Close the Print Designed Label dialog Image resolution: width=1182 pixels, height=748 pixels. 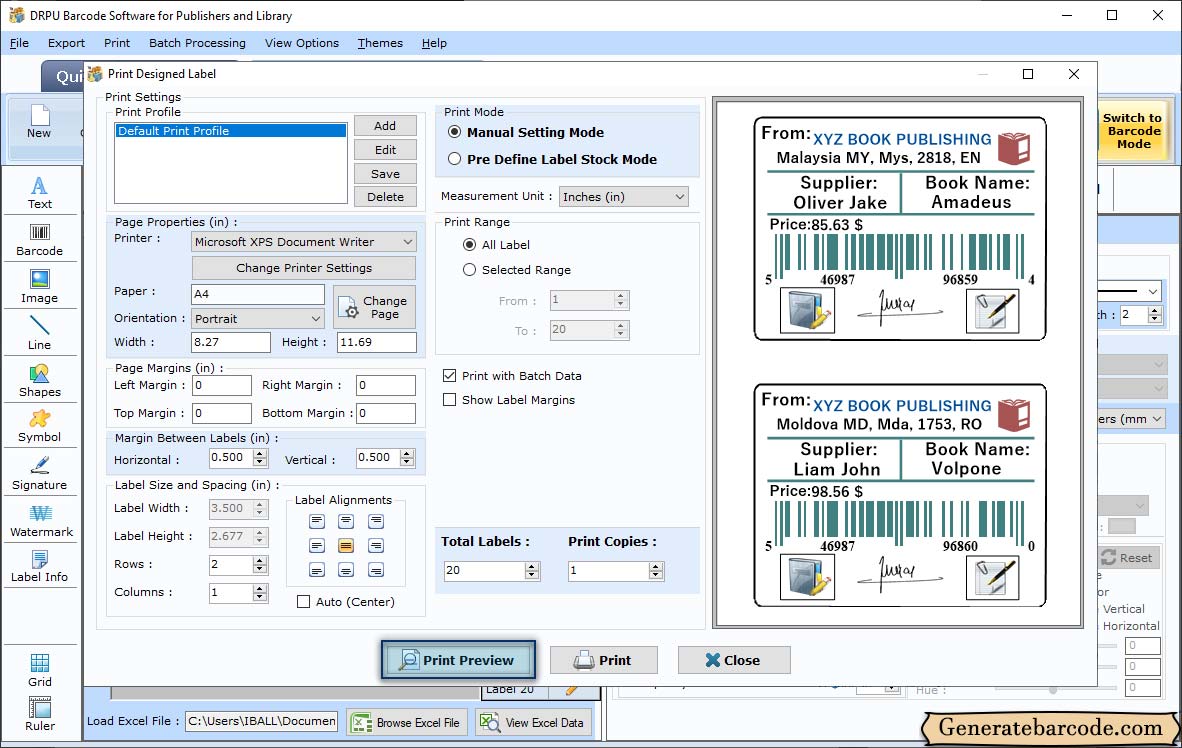pos(733,660)
